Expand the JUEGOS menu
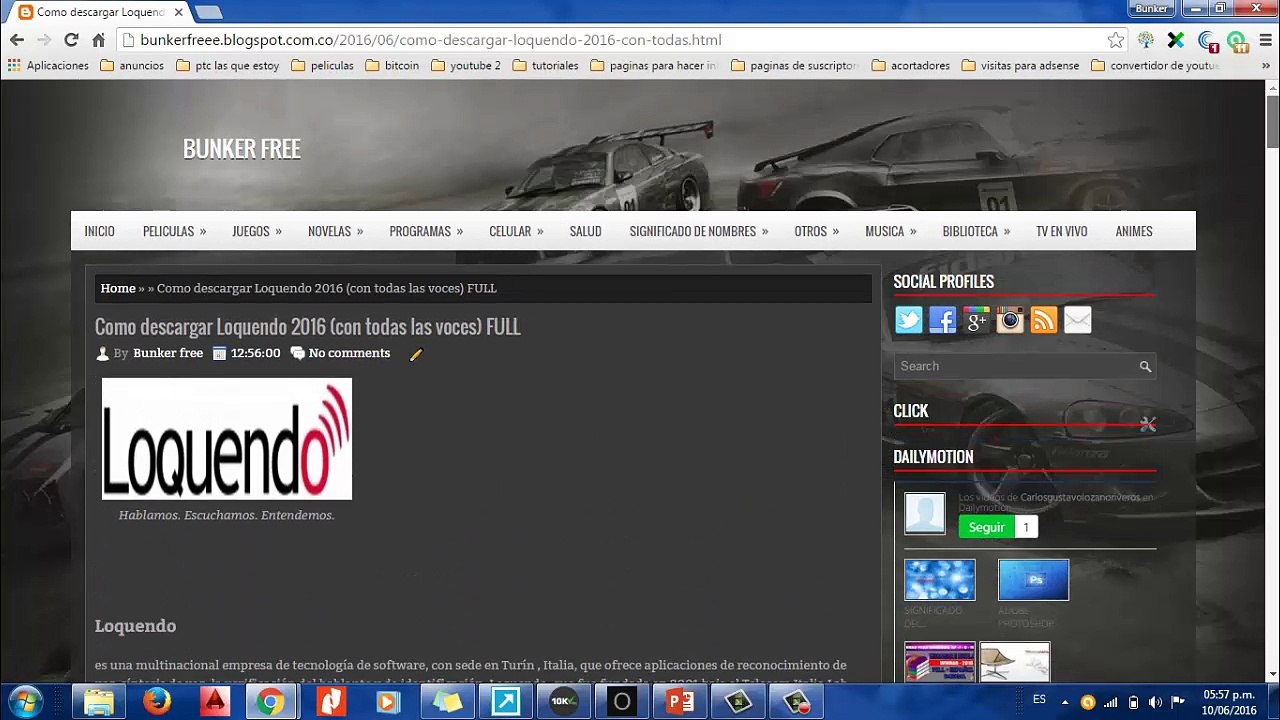Screen dimensions: 1280x720 (x=257, y=231)
